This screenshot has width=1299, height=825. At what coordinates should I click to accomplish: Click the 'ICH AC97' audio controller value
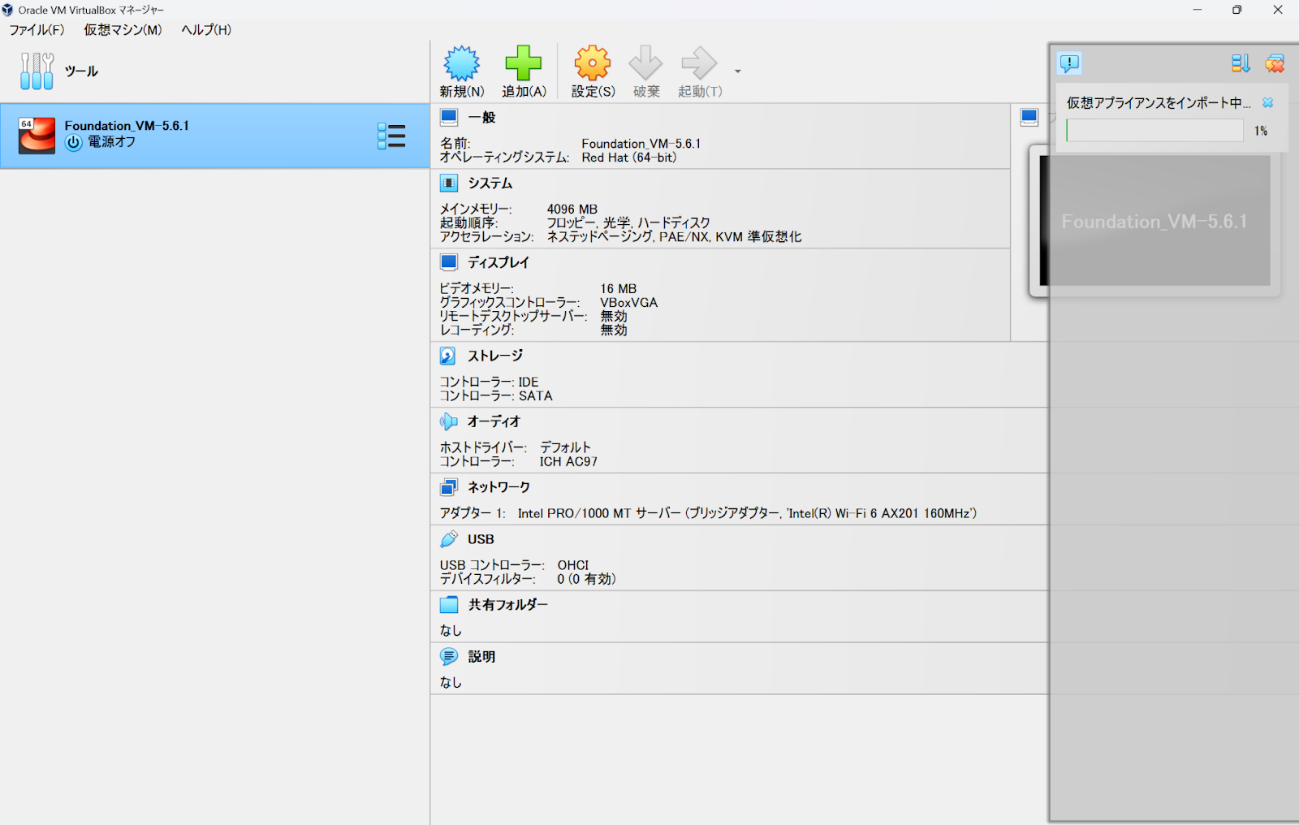coord(569,461)
